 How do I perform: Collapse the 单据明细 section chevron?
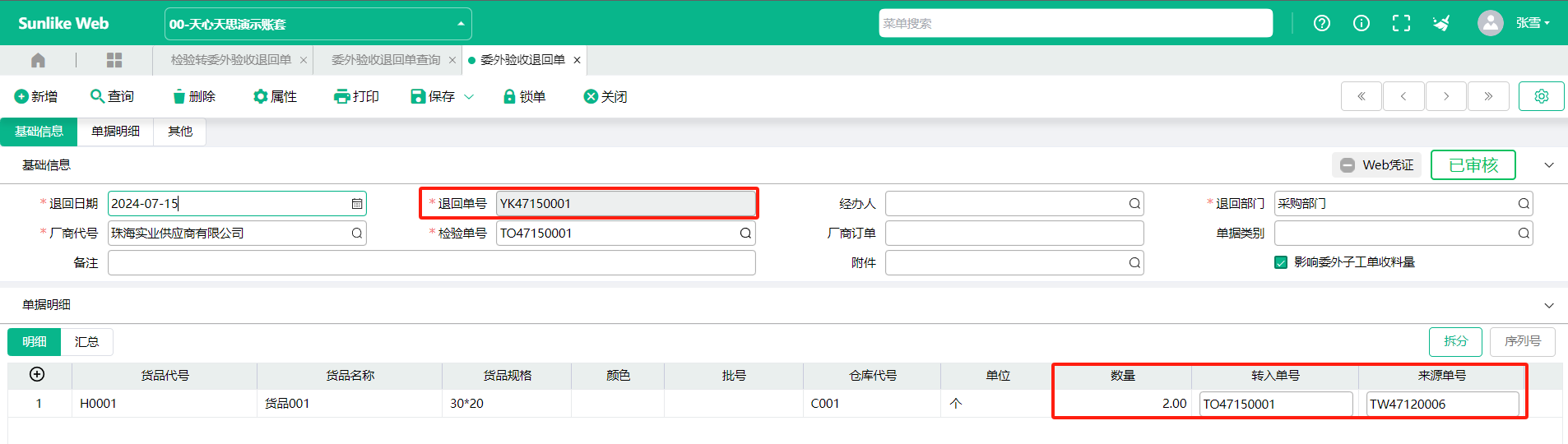pyautogui.click(x=1549, y=305)
